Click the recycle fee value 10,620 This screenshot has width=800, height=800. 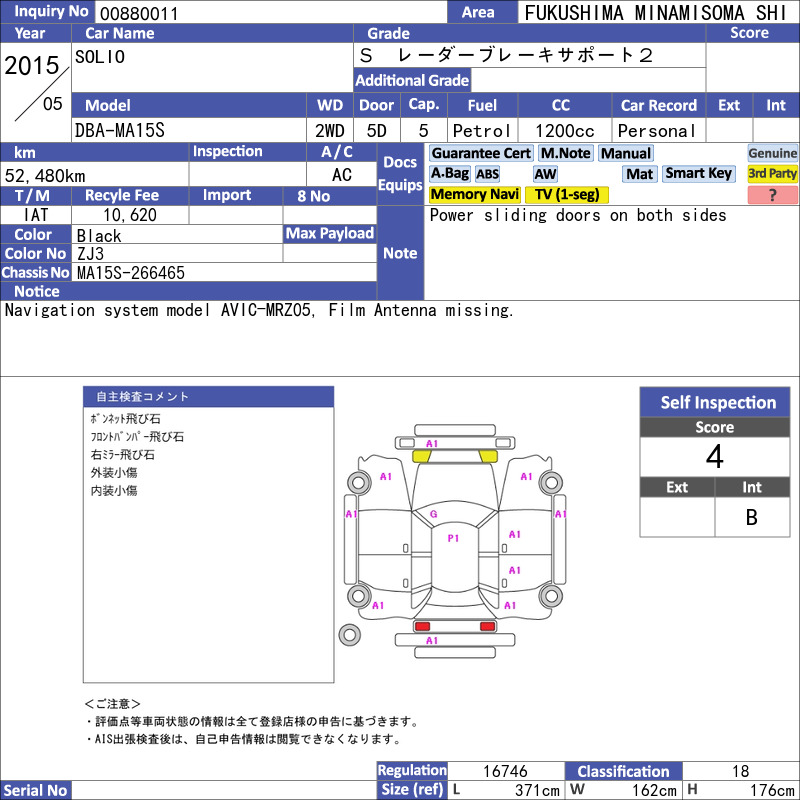[130, 215]
